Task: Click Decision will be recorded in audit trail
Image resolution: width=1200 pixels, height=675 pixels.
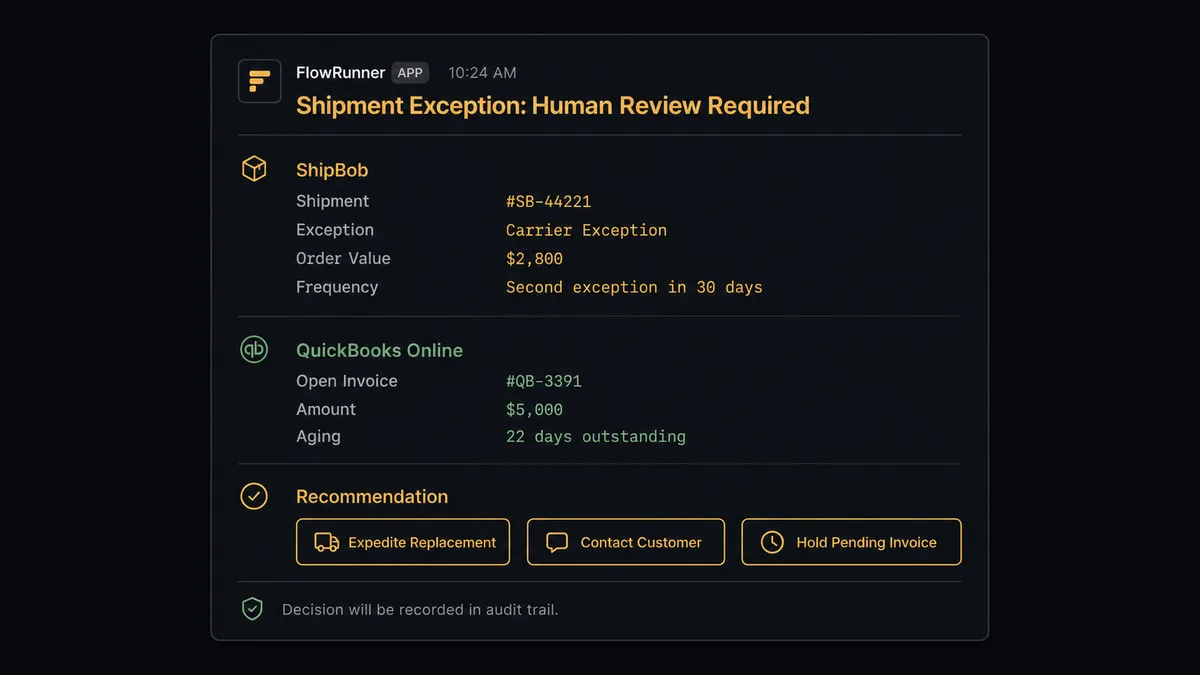Action: click(x=420, y=609)
